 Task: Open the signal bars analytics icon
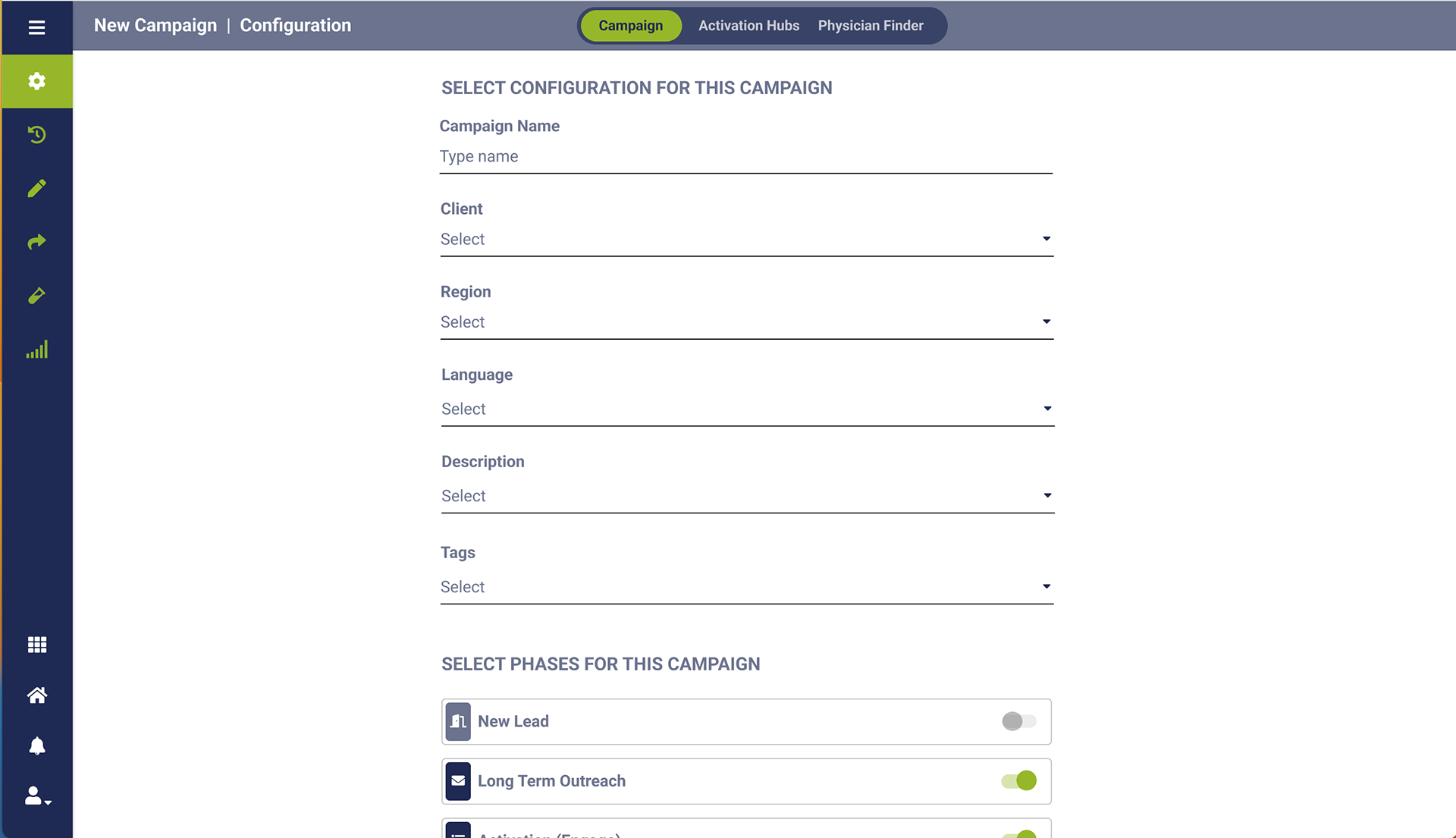click(36, 350)
